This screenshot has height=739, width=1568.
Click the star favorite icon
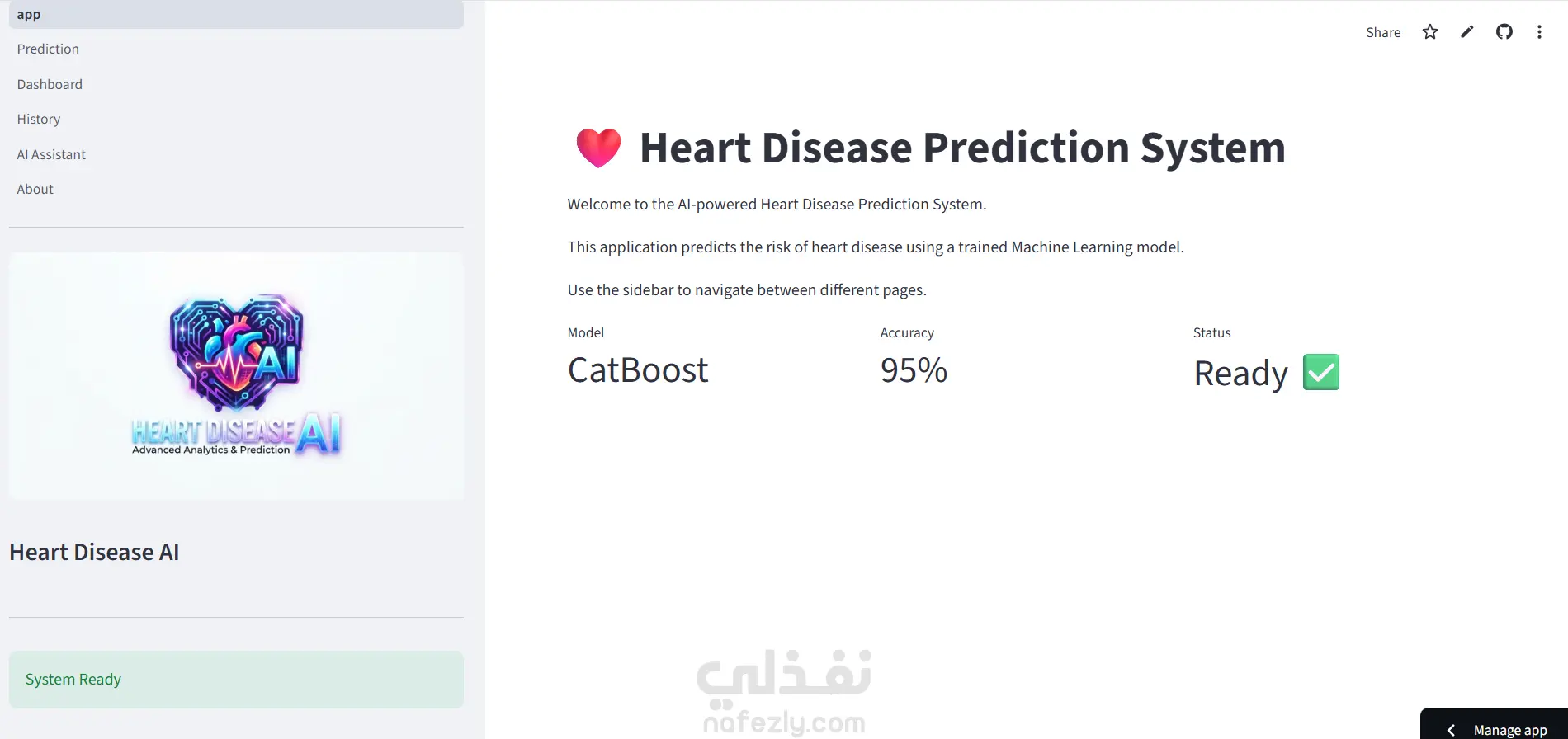[1430, 32]
